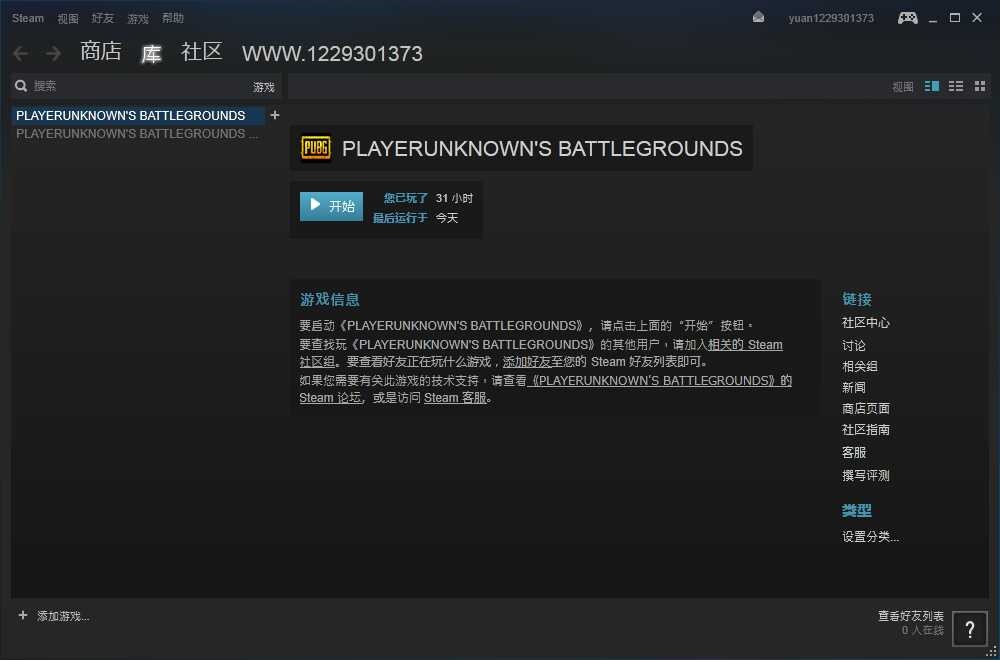The image size is (1000, 660).
Task: Click the PUBG game logo icon
Action: pos(316,148)
